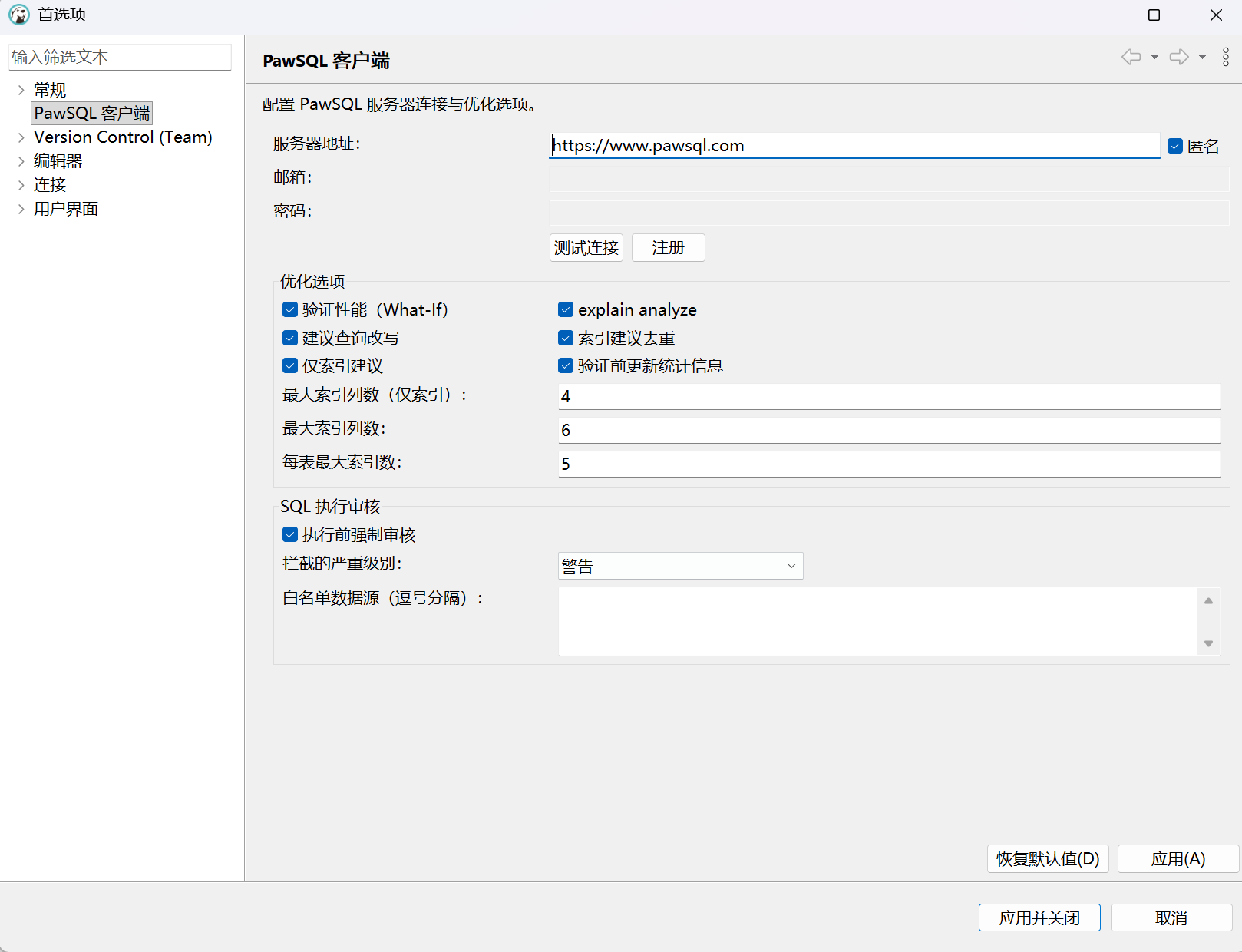Click the 白名单数据源 text area

877,621
